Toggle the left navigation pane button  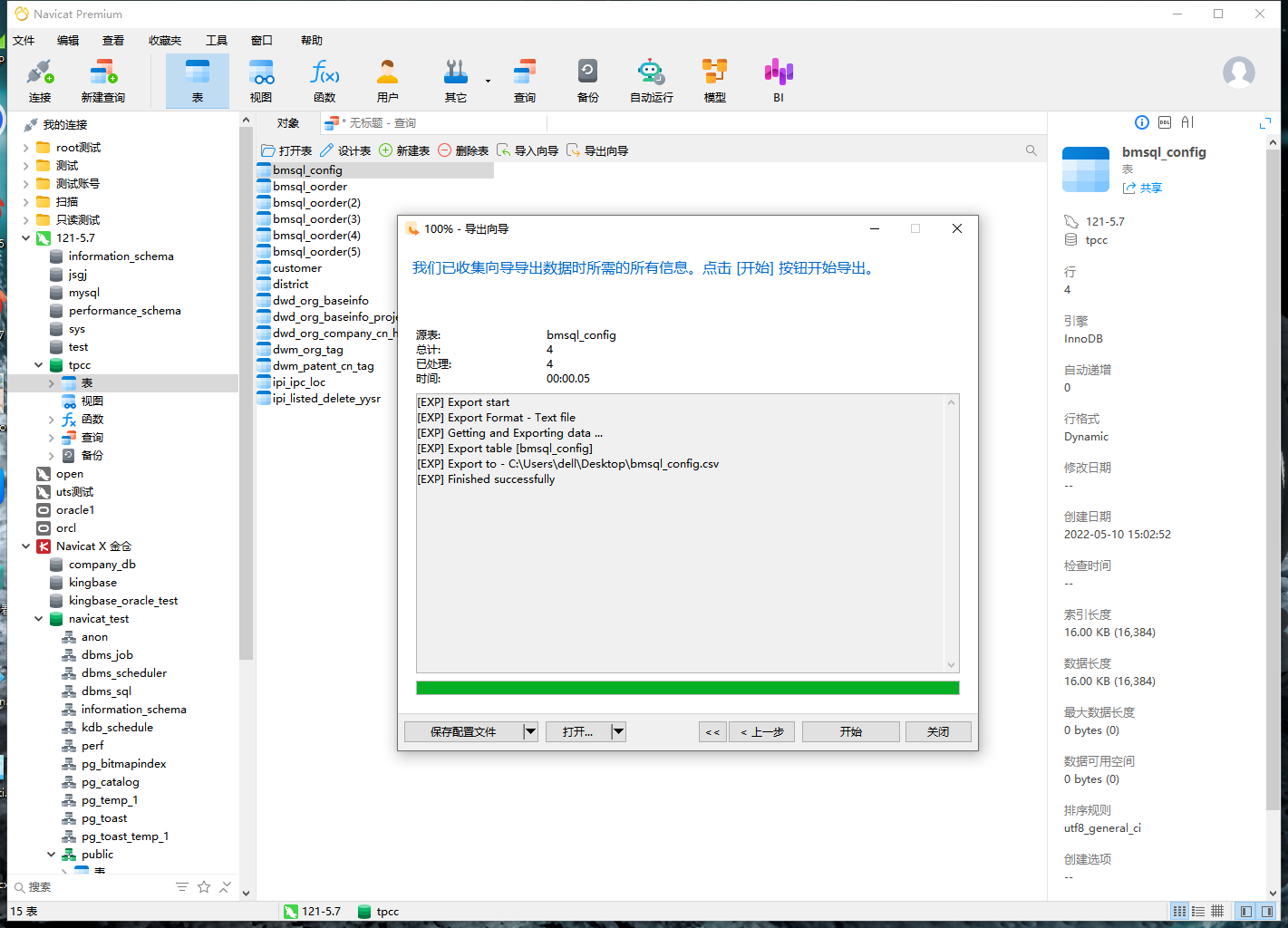coord(1246,912)
